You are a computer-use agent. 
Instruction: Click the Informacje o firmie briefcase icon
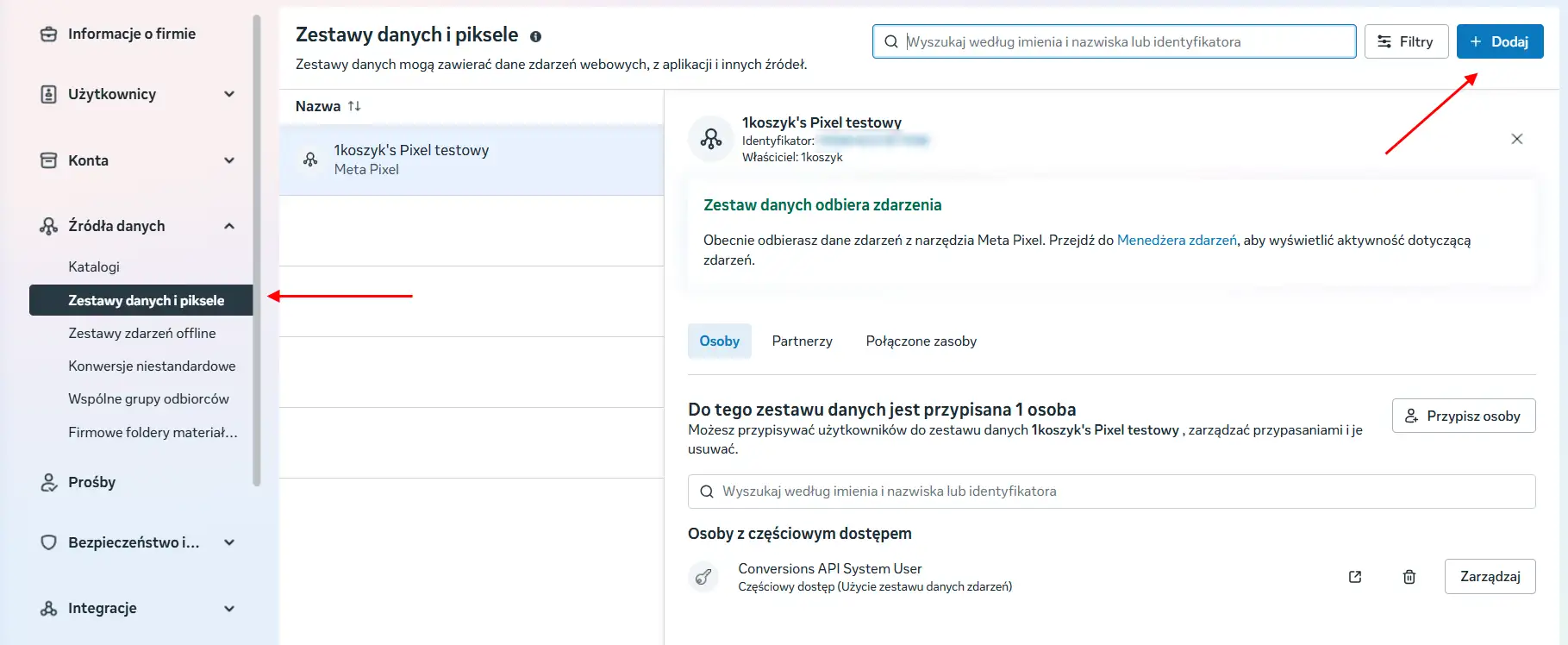[x=49, y=34]
